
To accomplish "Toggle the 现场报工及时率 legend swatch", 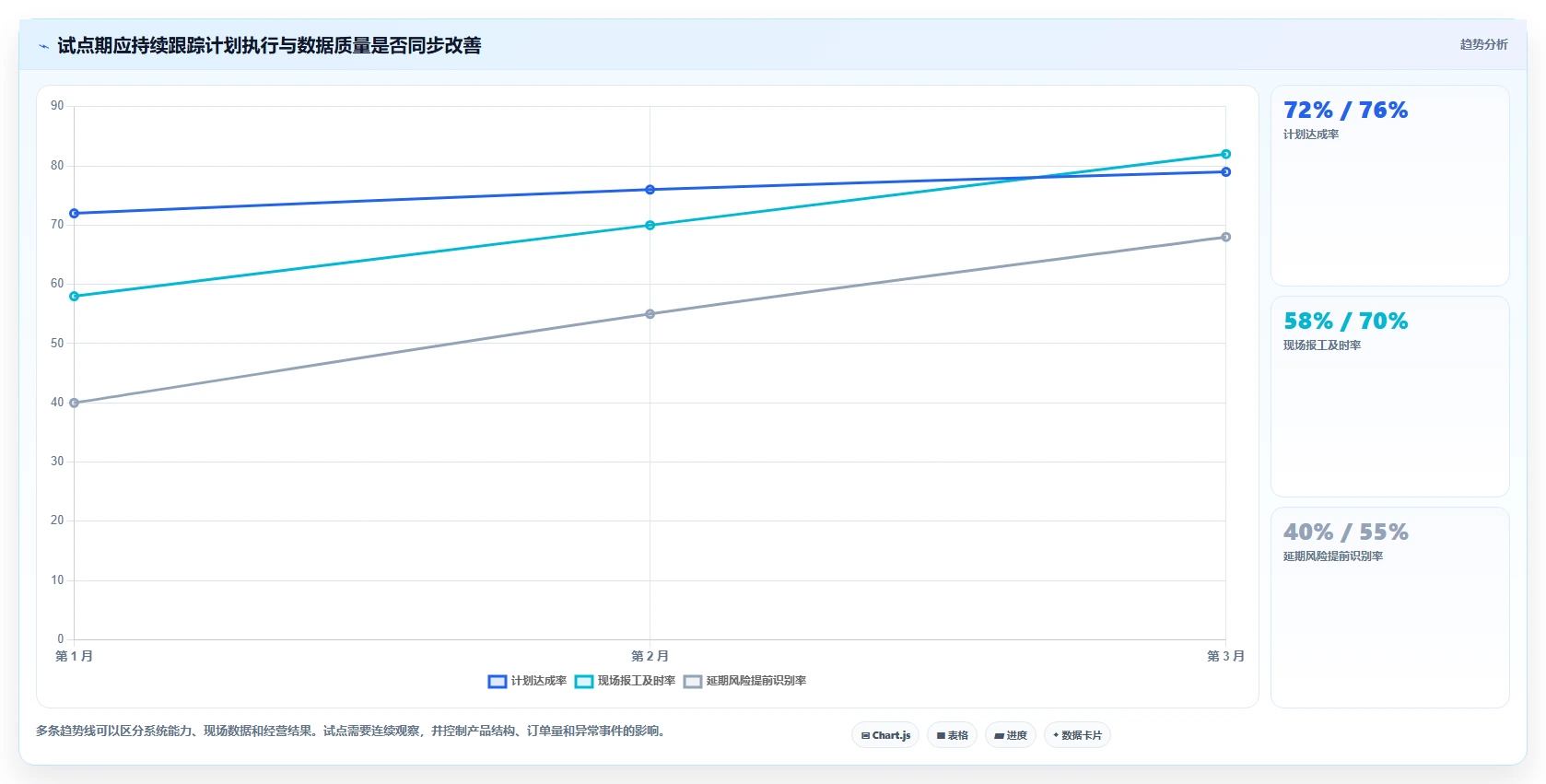I will (x=584, y=682).
